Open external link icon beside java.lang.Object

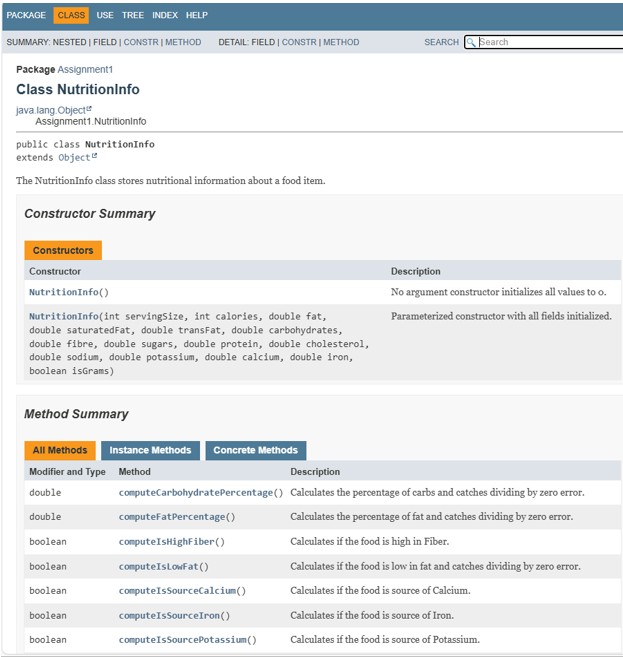pyautogui.click(x=89, y=109)
